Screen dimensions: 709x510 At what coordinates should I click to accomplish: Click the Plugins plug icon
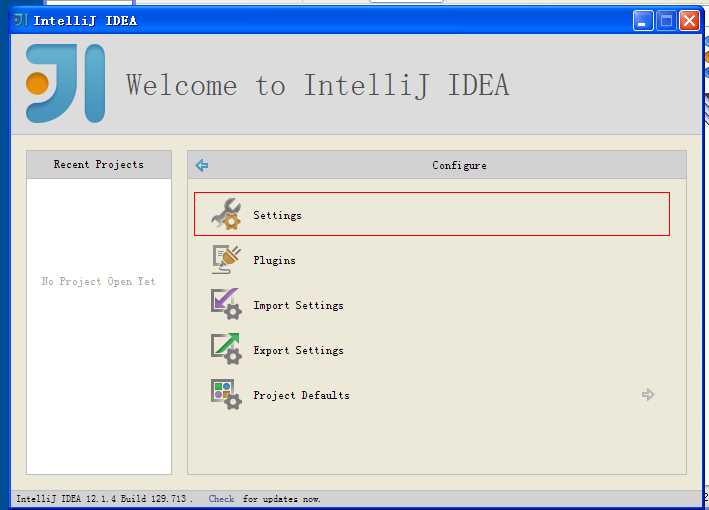point(226,259)
